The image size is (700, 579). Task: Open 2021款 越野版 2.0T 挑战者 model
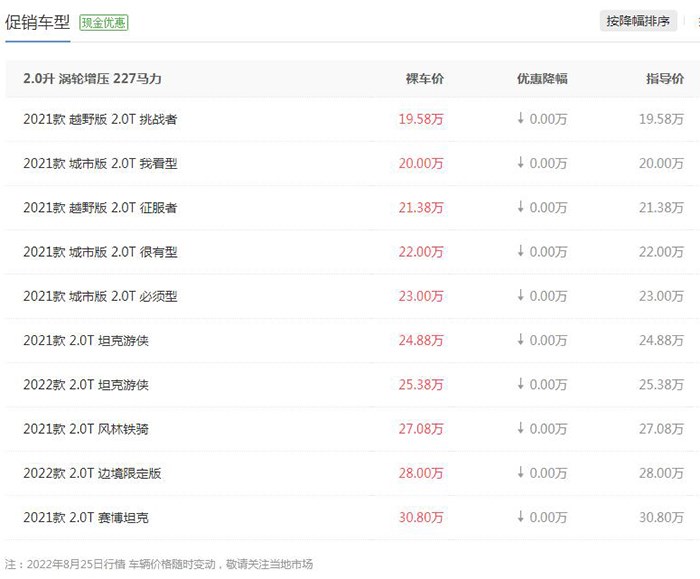tap(100, 119)
